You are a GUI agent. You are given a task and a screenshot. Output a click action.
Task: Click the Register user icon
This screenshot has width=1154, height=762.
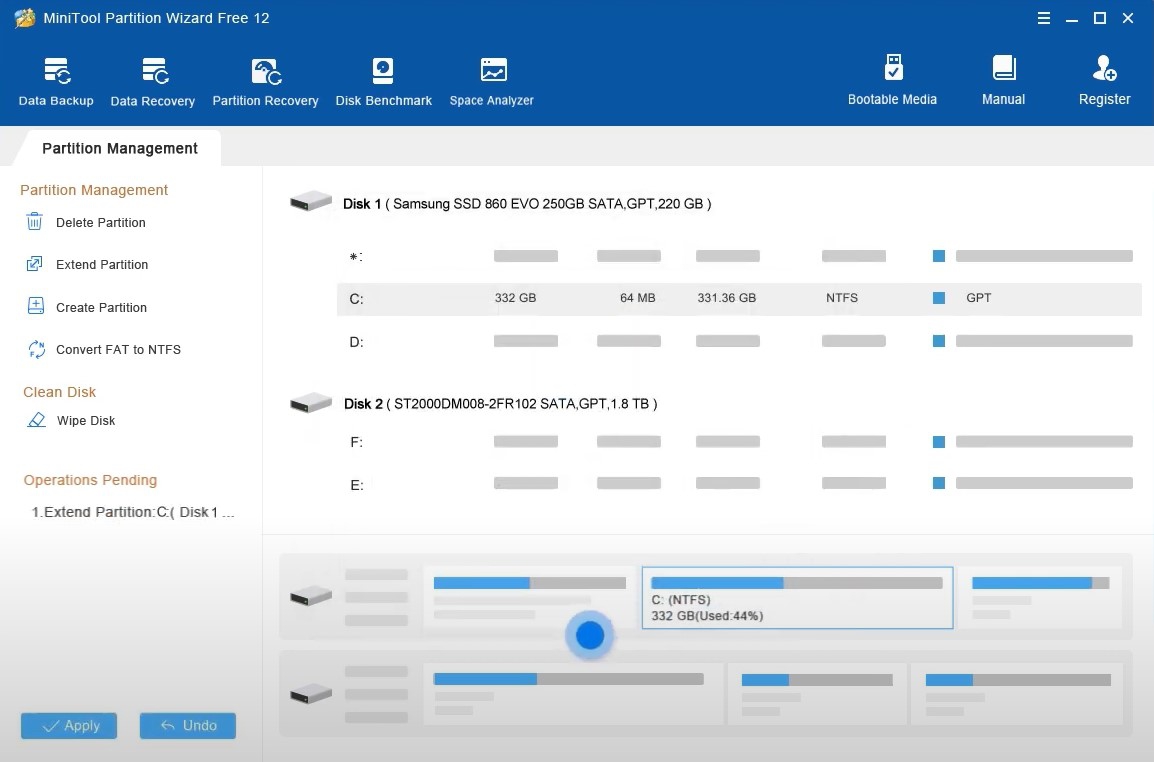click(x=1104, y=80)
